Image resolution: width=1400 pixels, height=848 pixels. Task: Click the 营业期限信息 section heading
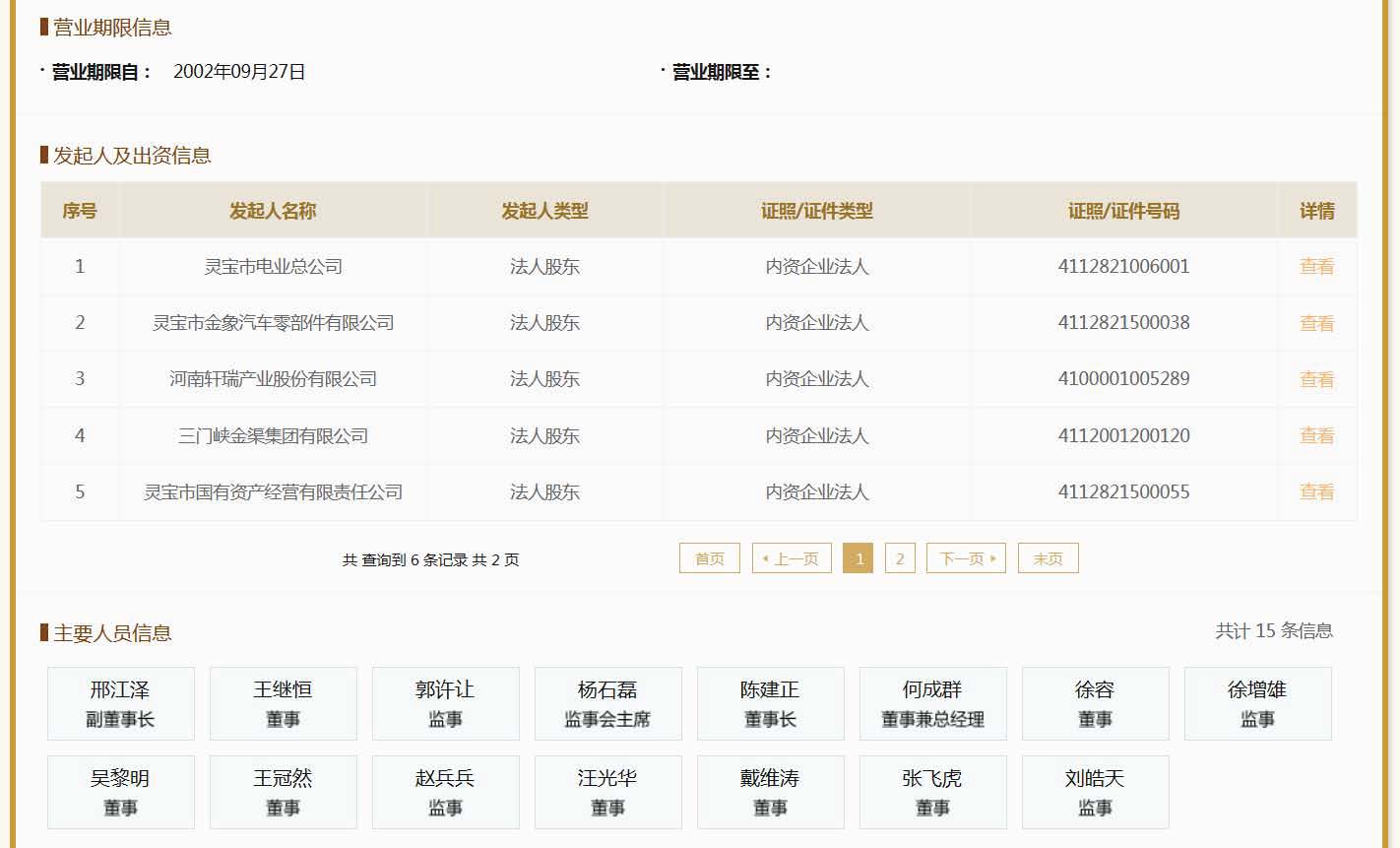[112, 28]
